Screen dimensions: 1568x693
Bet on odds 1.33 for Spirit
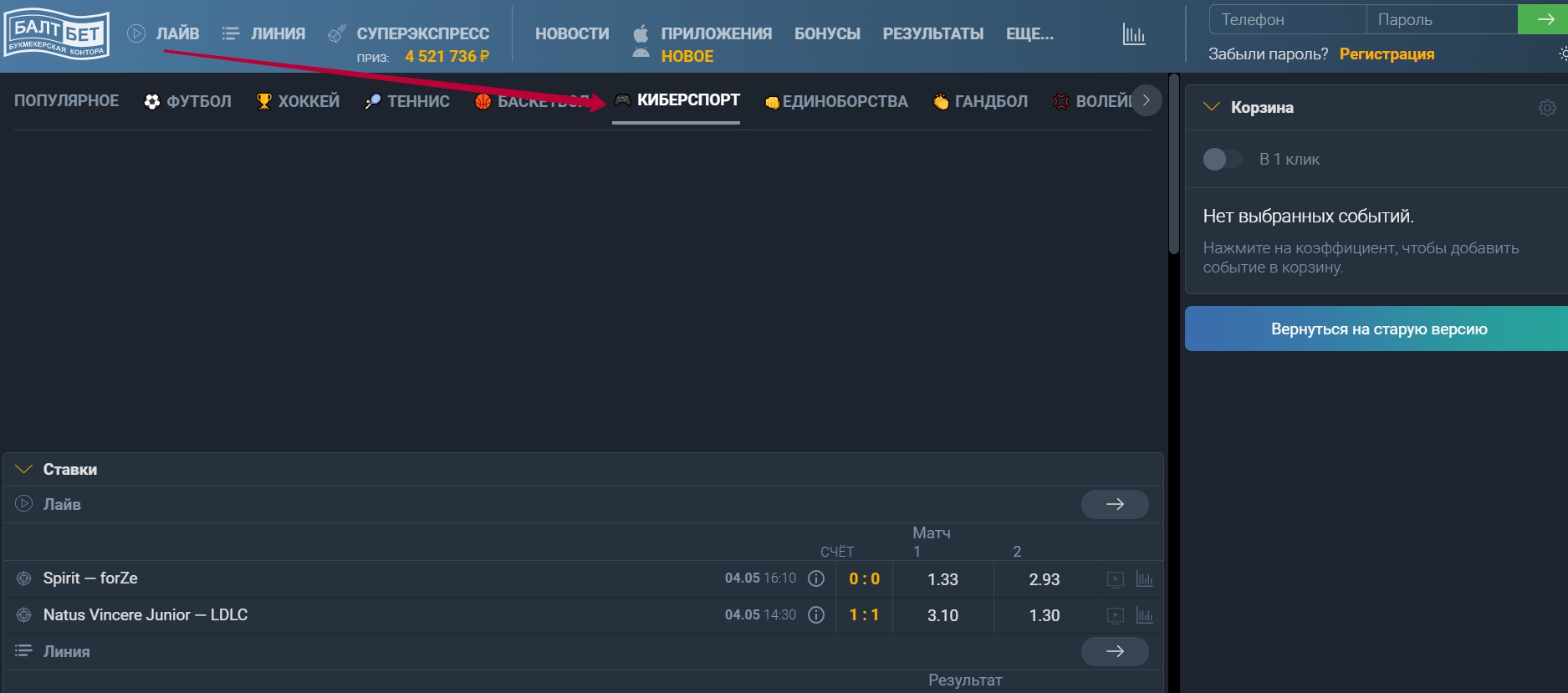pyautogui.click(x=942, y=579)
